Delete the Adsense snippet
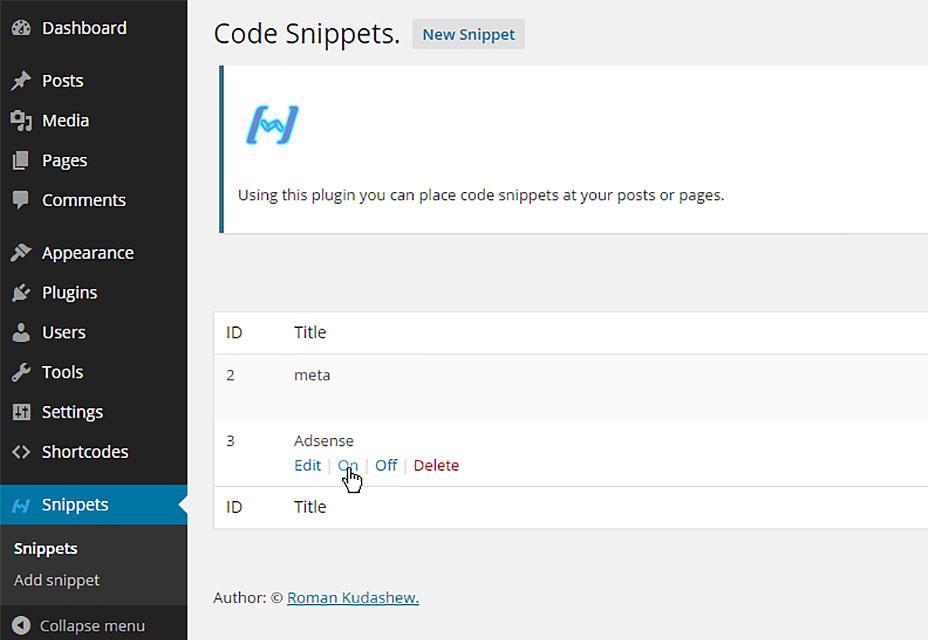This screenshot has width=928, height=640. [x=436, y=465]
